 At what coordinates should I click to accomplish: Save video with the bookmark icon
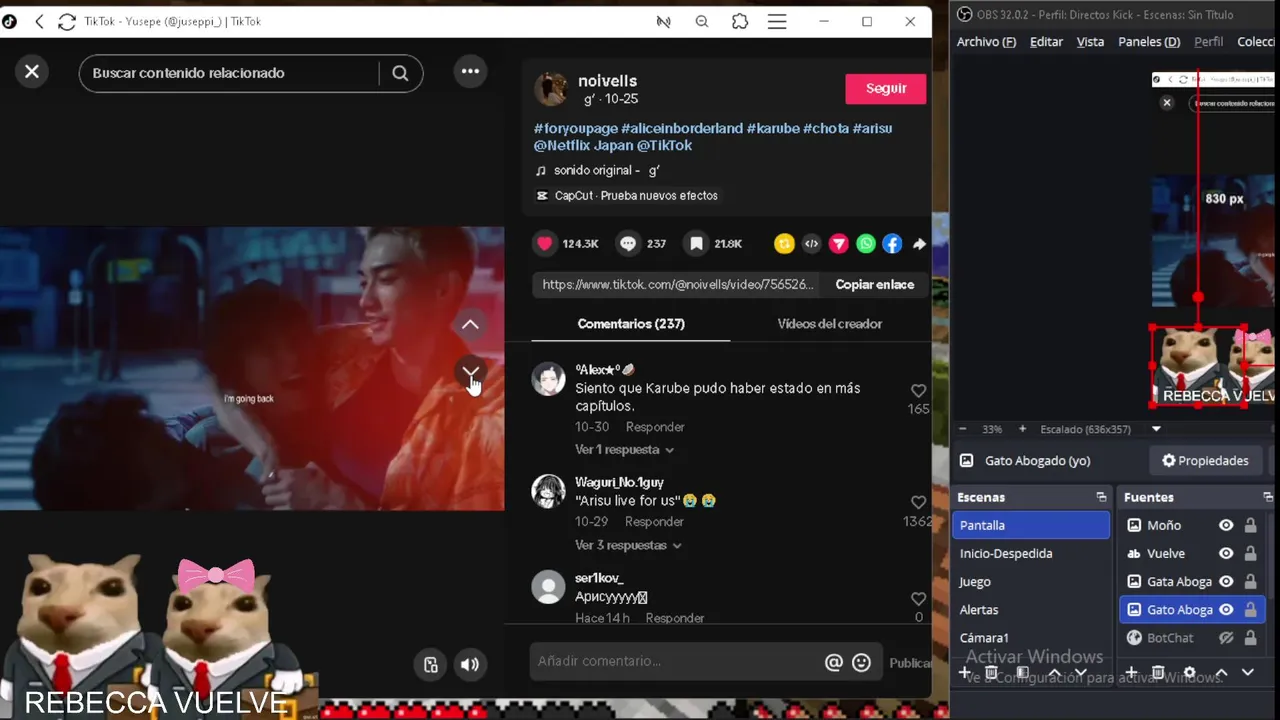(x=697, y=243)
